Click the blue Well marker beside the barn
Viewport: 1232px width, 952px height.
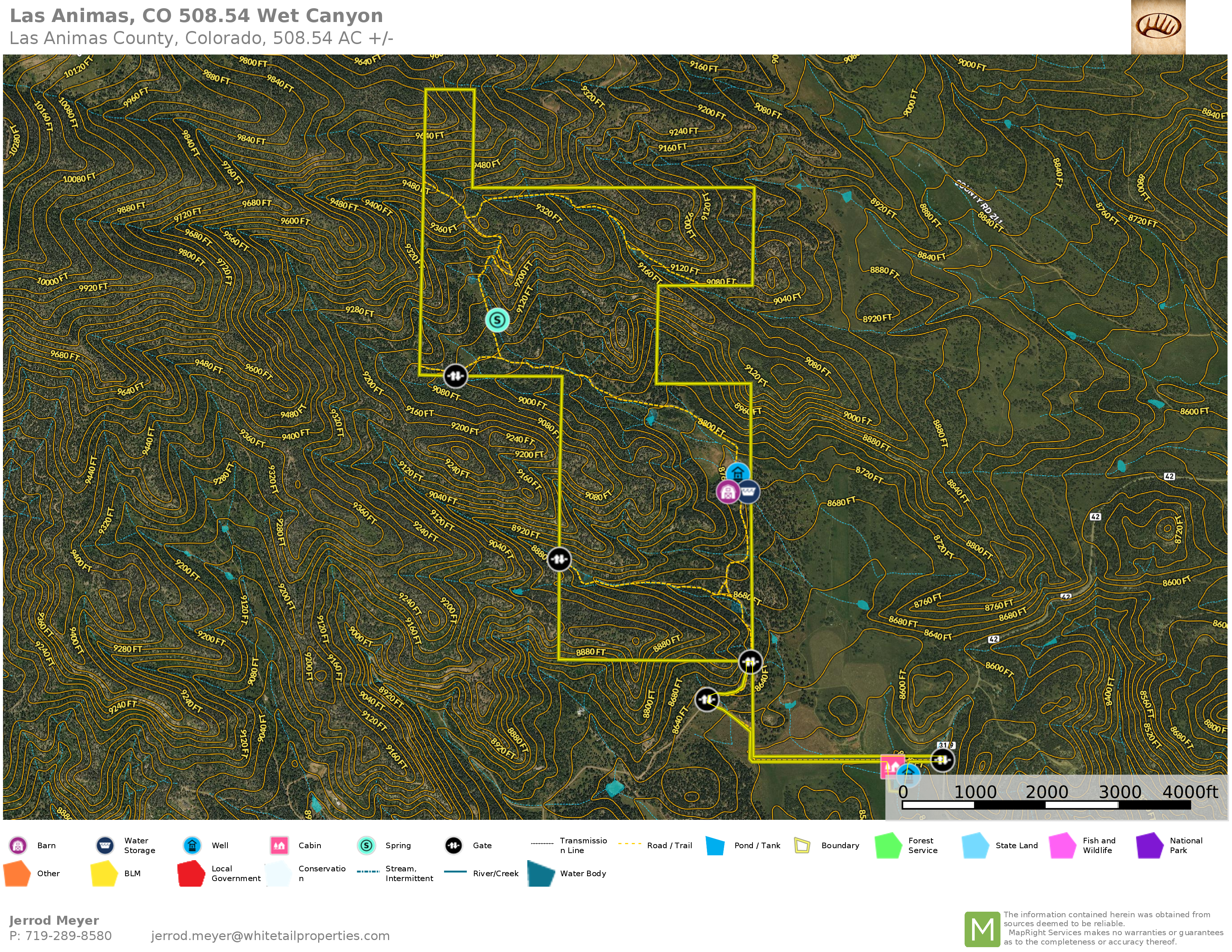pos(737,473)
